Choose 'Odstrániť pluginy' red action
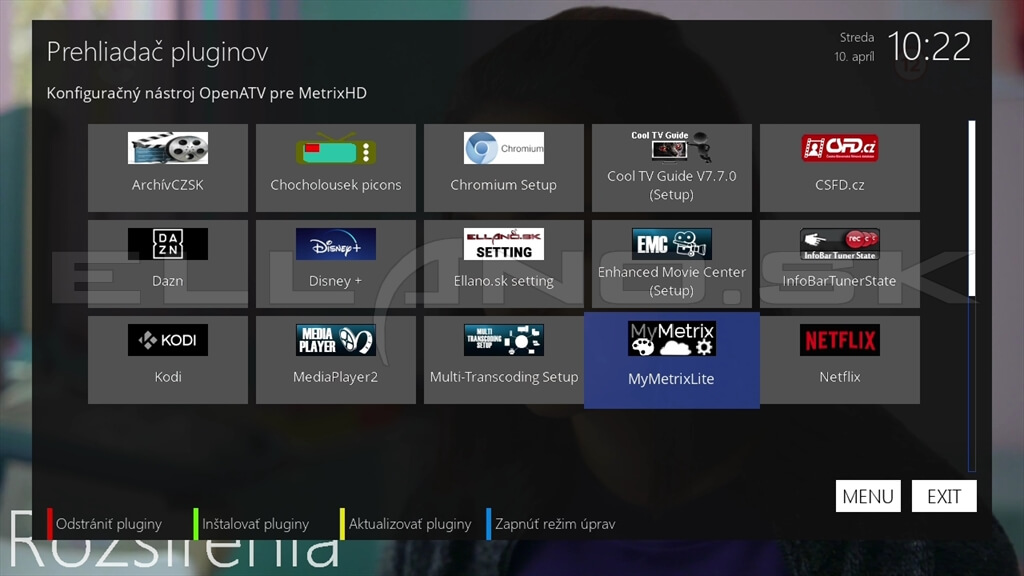This screenshot has width=1024, height=576. pyautogui.click(x=108, y=524)
